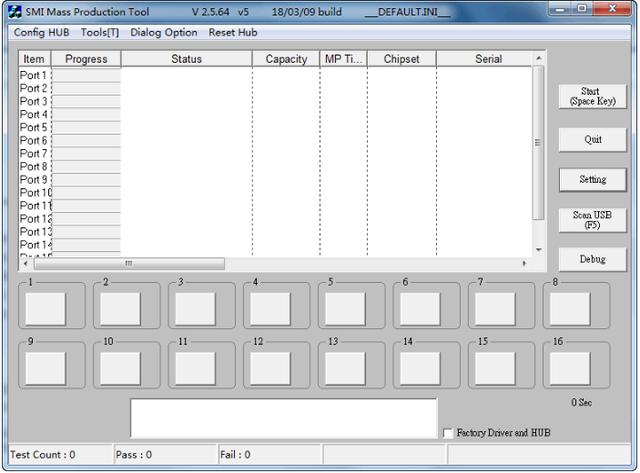Select port slot 13 box
This screenshot has height=473, width=640.
(x=345, y=369)
